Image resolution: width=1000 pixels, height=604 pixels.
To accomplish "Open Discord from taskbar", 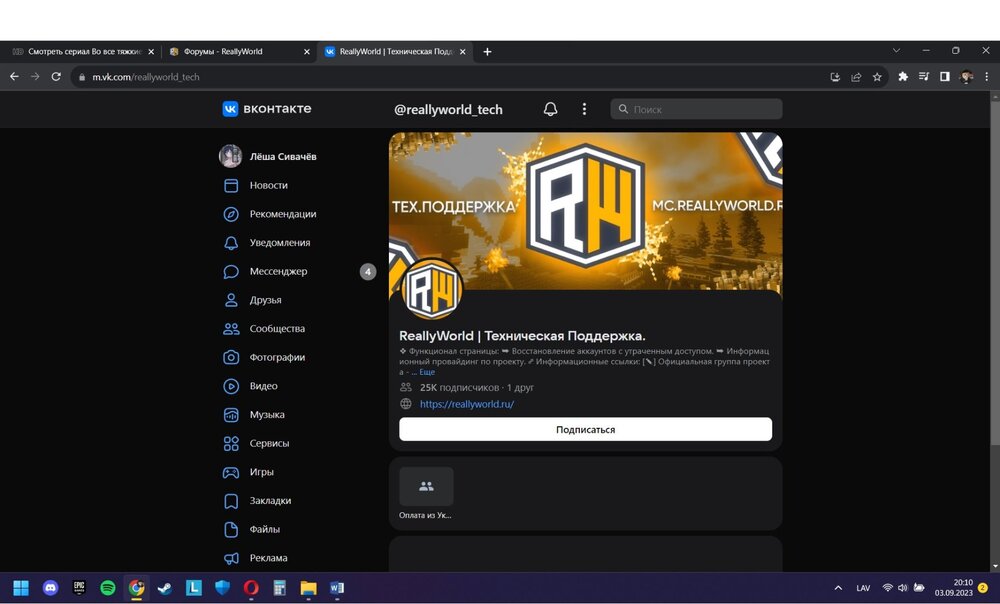I will (50, 587).
